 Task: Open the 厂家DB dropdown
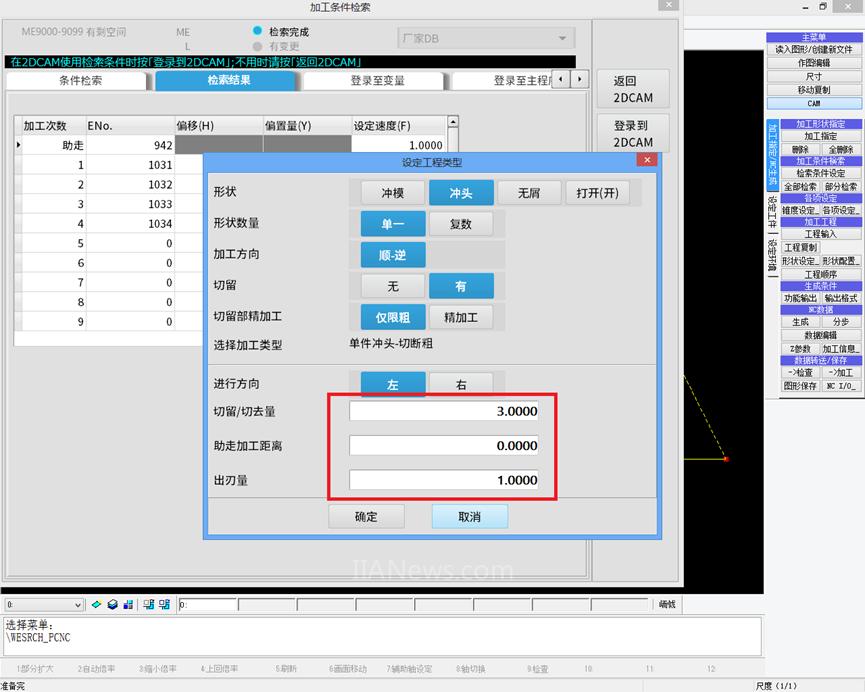(x=486, y=39)
